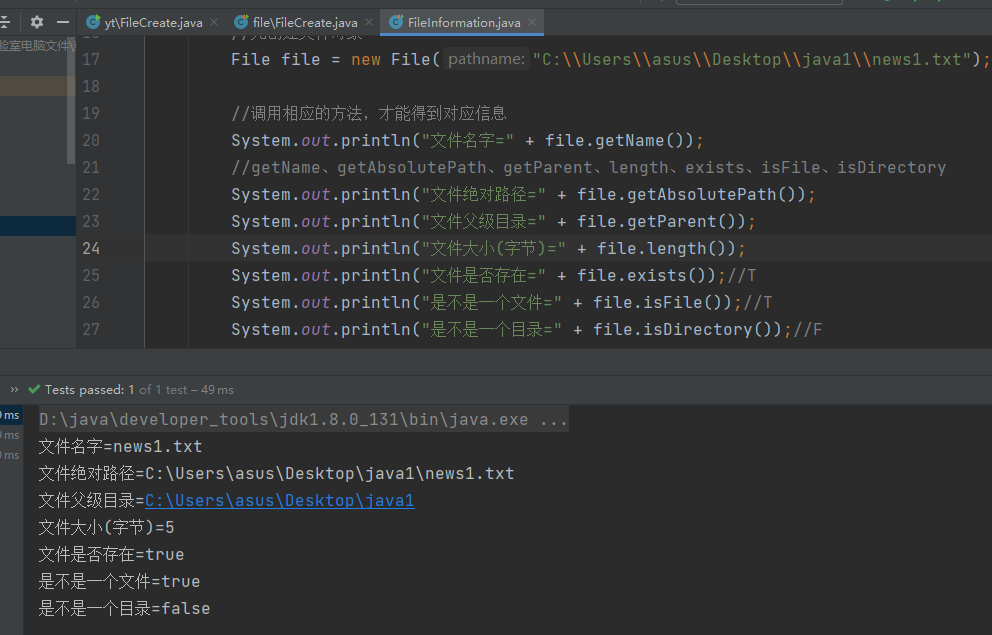Click the Project panel vertical scrollbar
This screenshot has width=992, height=635.
point(70,100)
